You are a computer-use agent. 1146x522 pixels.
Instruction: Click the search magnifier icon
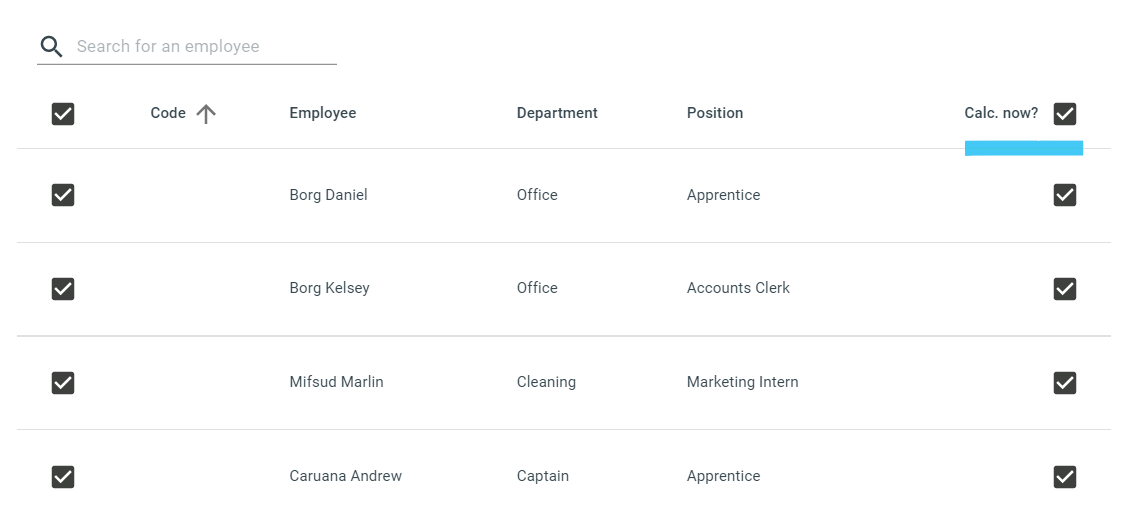coord(51,46)
